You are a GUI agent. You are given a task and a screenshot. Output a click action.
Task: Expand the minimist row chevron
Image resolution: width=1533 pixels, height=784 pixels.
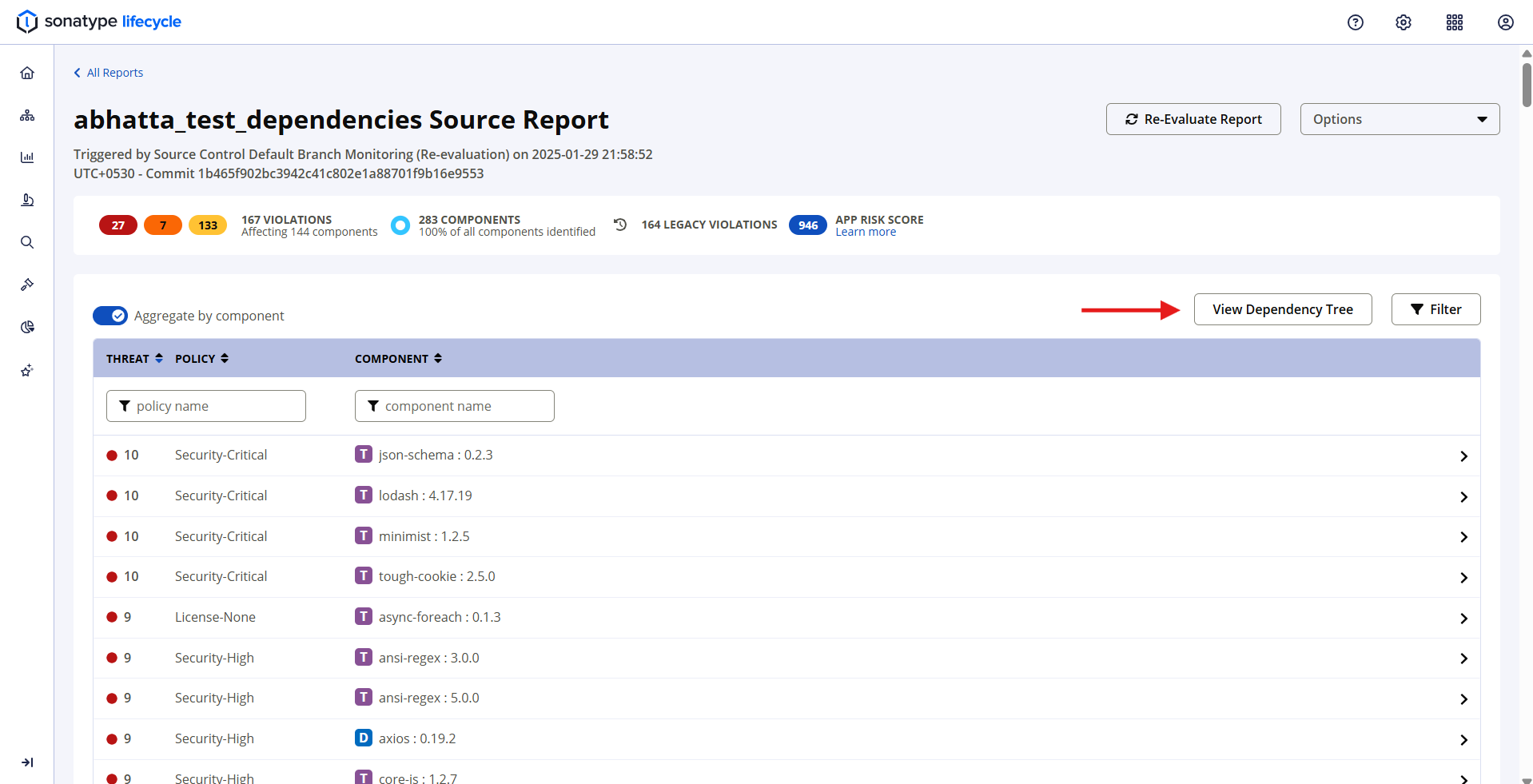click(x=1463, y=537)
